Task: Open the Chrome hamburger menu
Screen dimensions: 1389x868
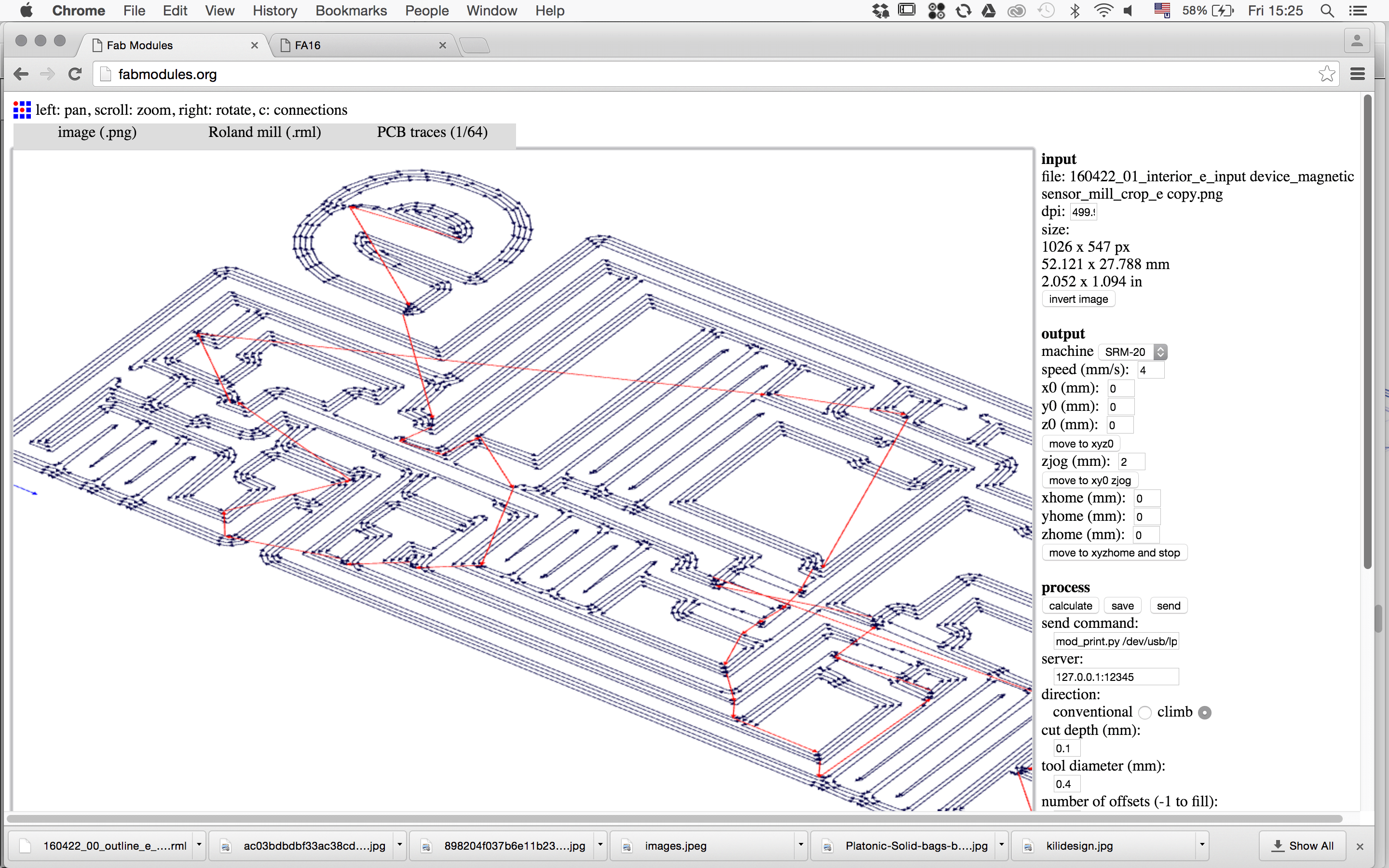Action: tap(1358, 74)
